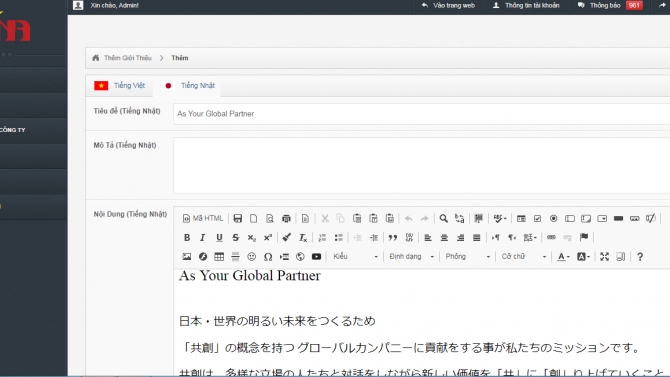Toggle Superscript formatting

coord(268,238)
